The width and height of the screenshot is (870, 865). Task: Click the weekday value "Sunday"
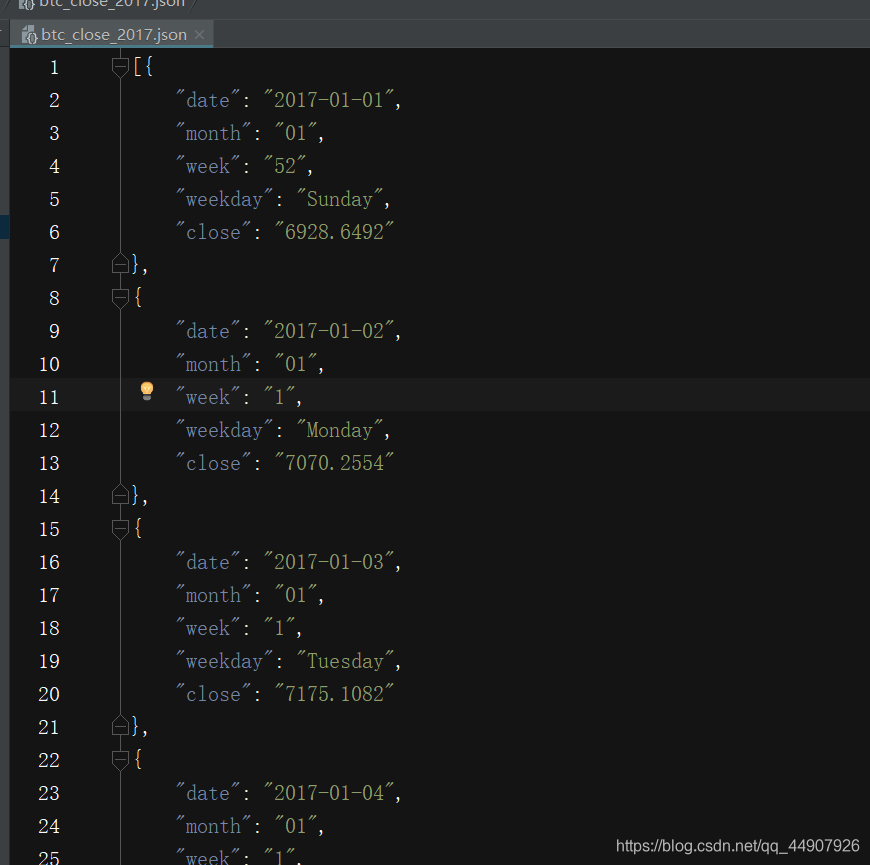(x=340, y=199)
